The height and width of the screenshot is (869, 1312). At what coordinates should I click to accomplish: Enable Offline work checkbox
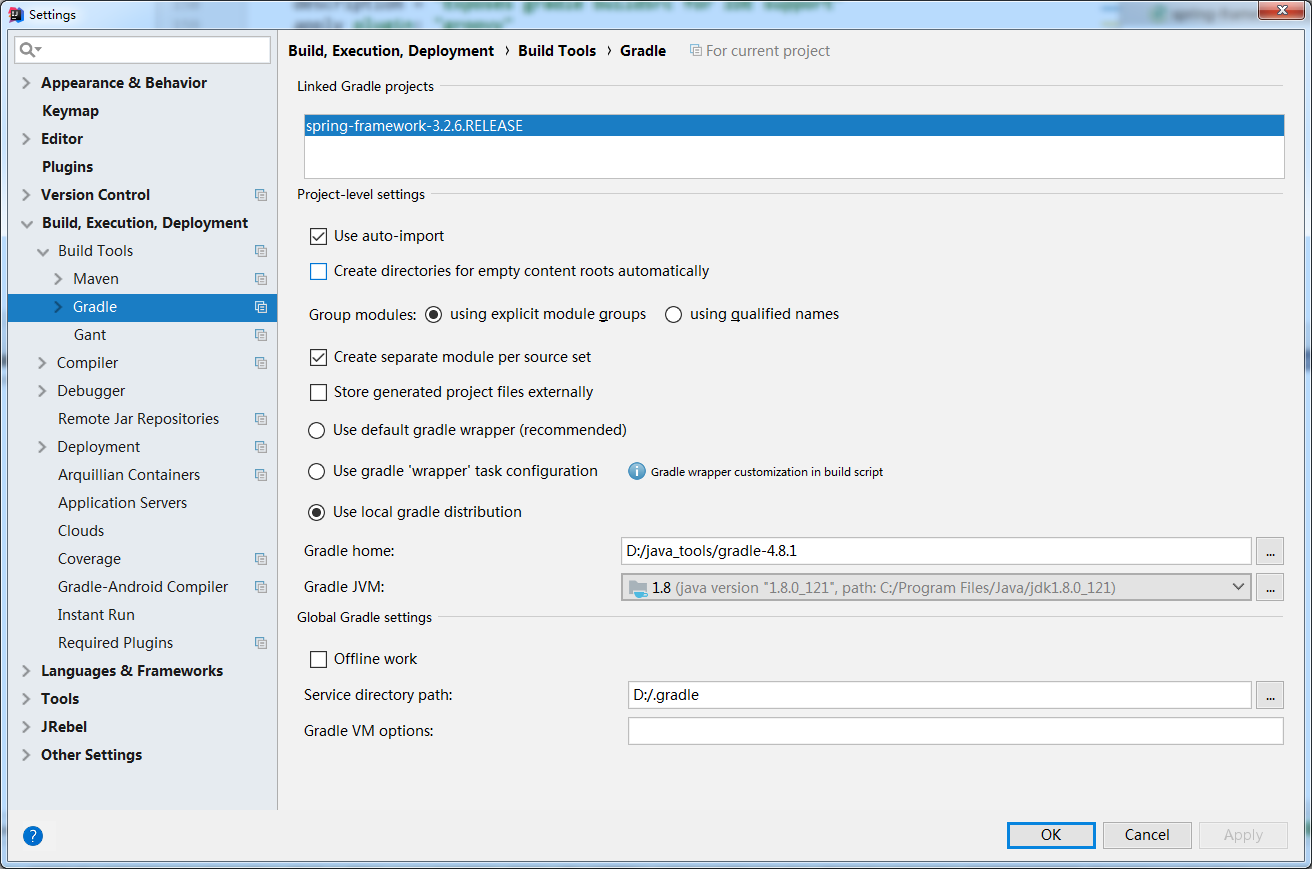[x=319, y=659]
